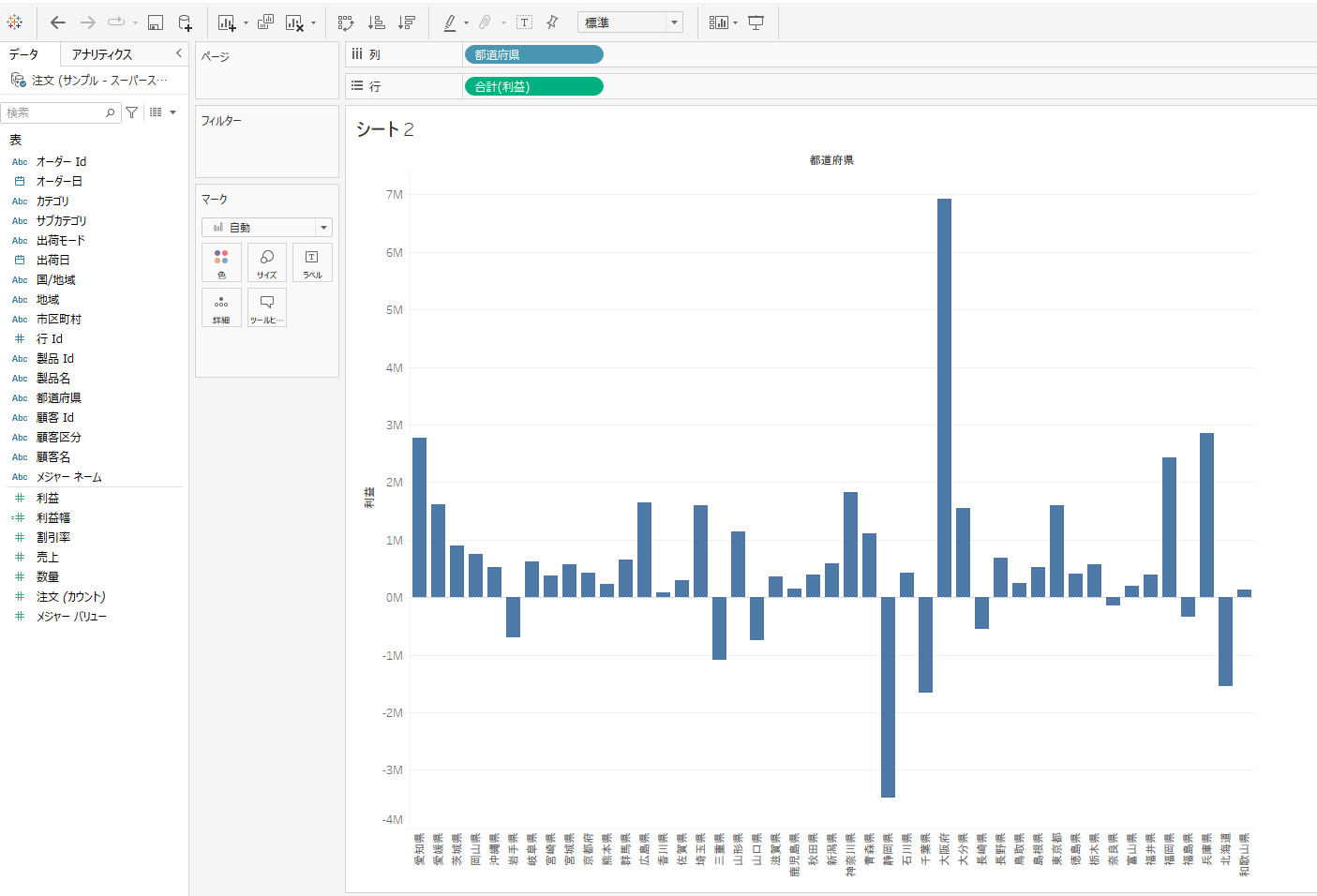The image size is (1317, 896).
Task: Select the 国/地域 field
Action: tap(55, 280)
